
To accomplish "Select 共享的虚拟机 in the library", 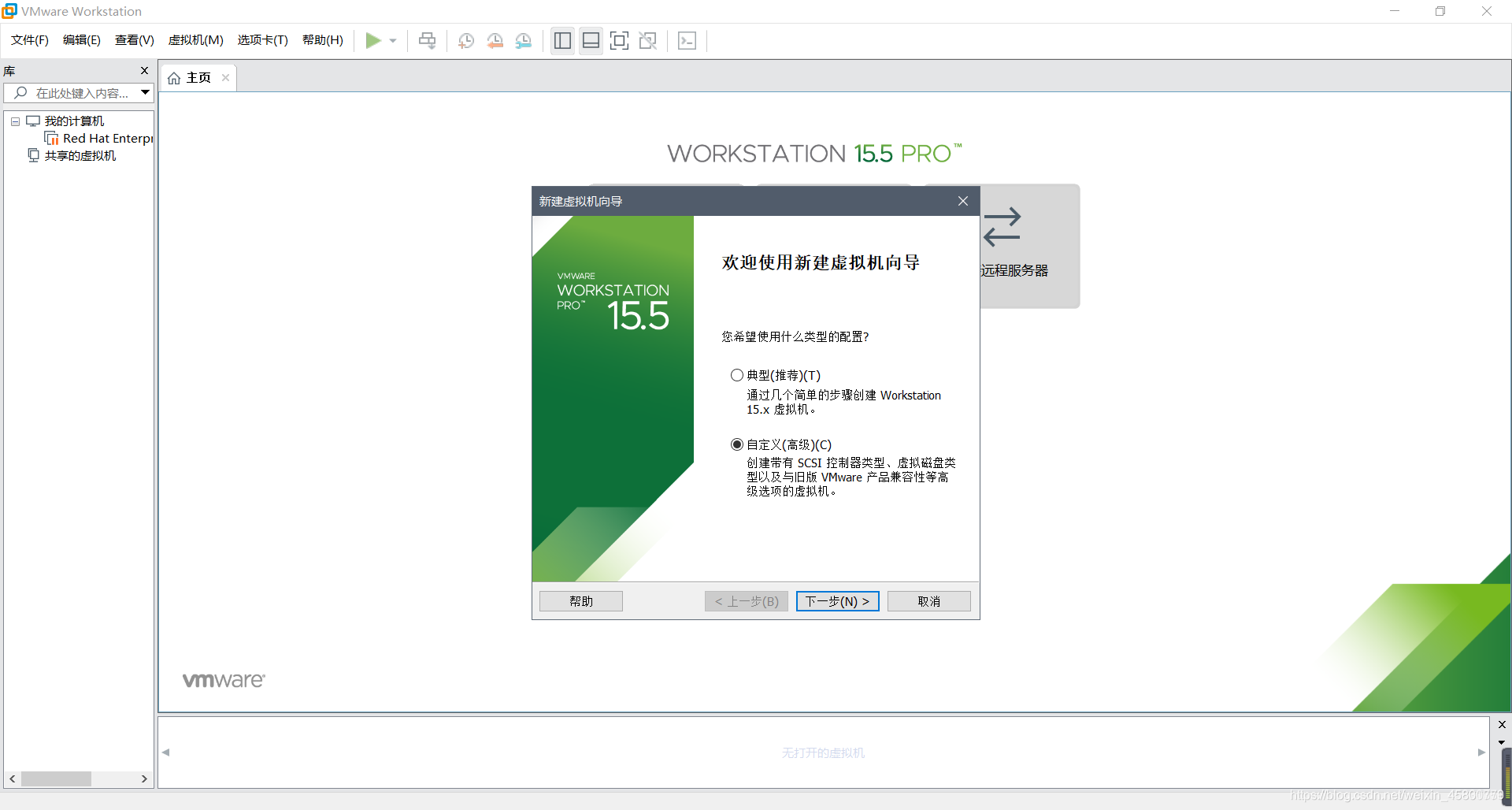I will [x=80, y=156].
